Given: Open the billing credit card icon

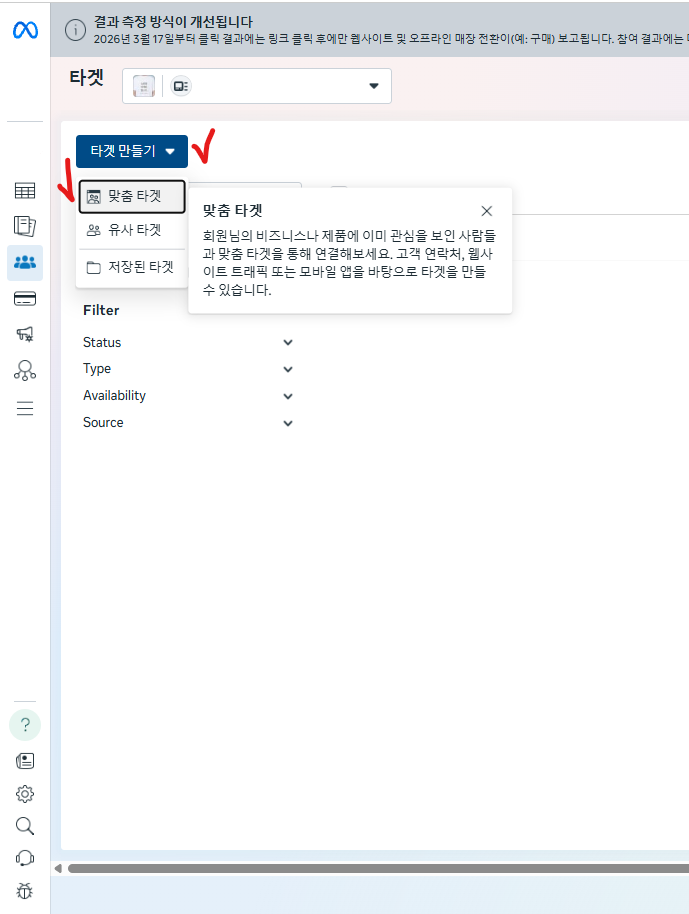Looking at the screenshot, I should coord(24,299).
